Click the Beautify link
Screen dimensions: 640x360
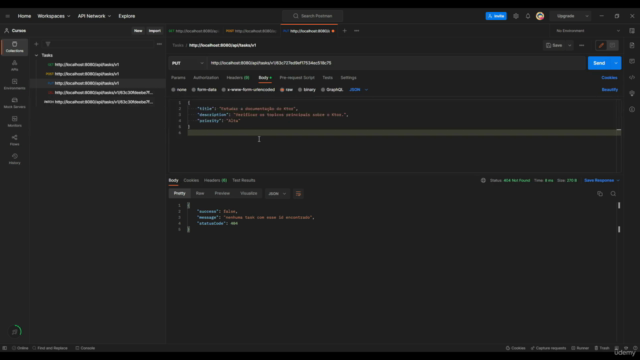tap(609, 90)
